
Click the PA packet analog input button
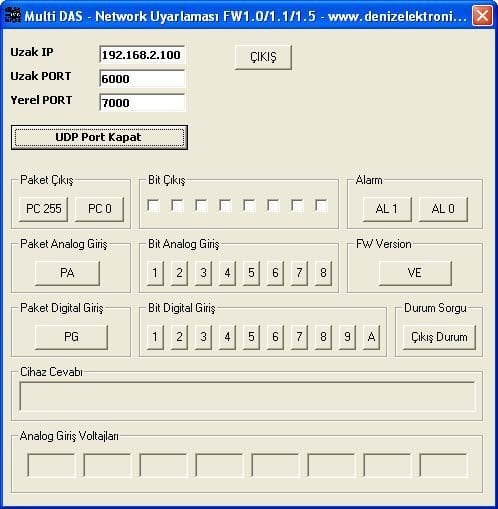(x=67, y=273)
